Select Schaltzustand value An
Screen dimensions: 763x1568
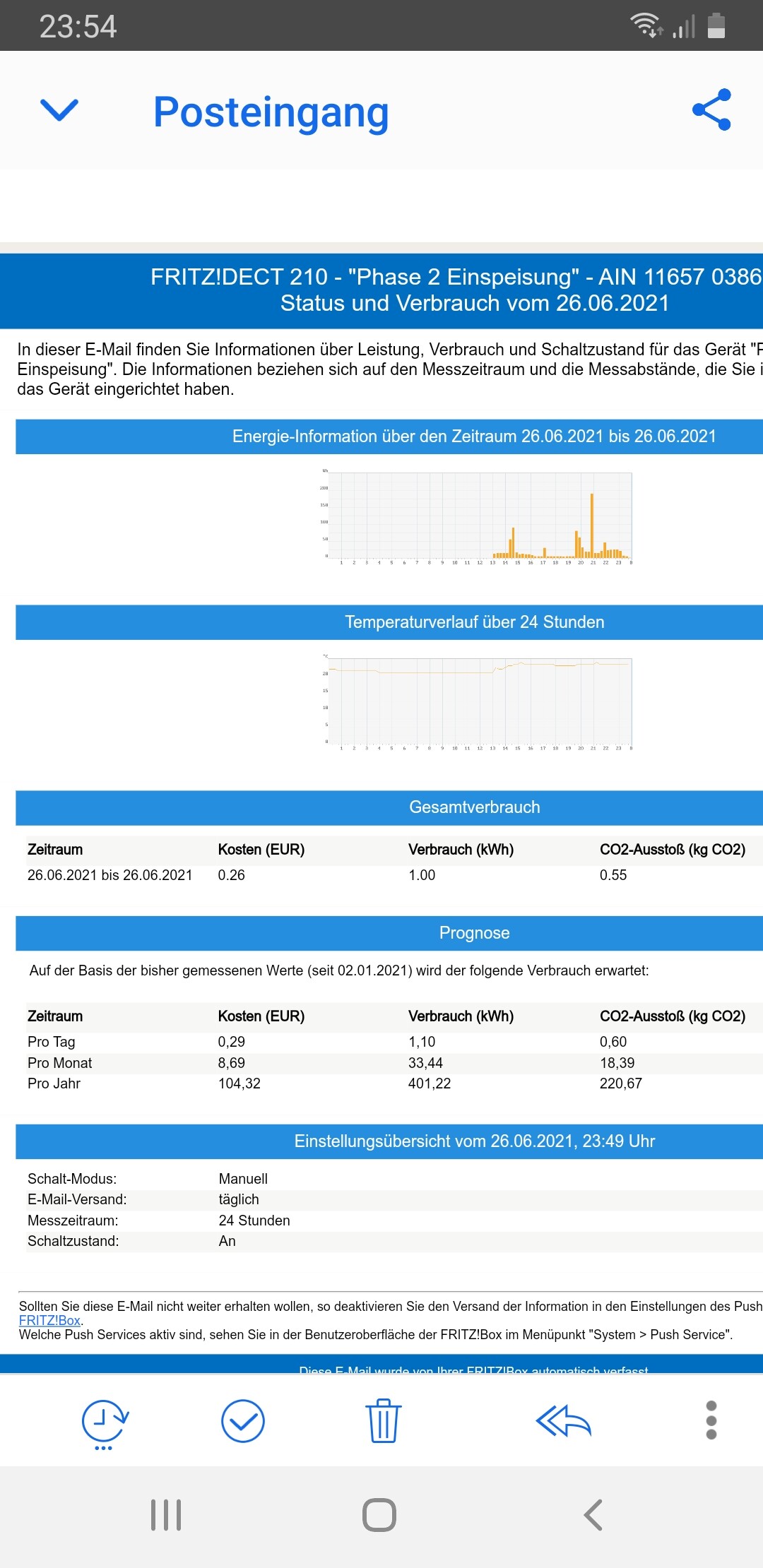227,1241
